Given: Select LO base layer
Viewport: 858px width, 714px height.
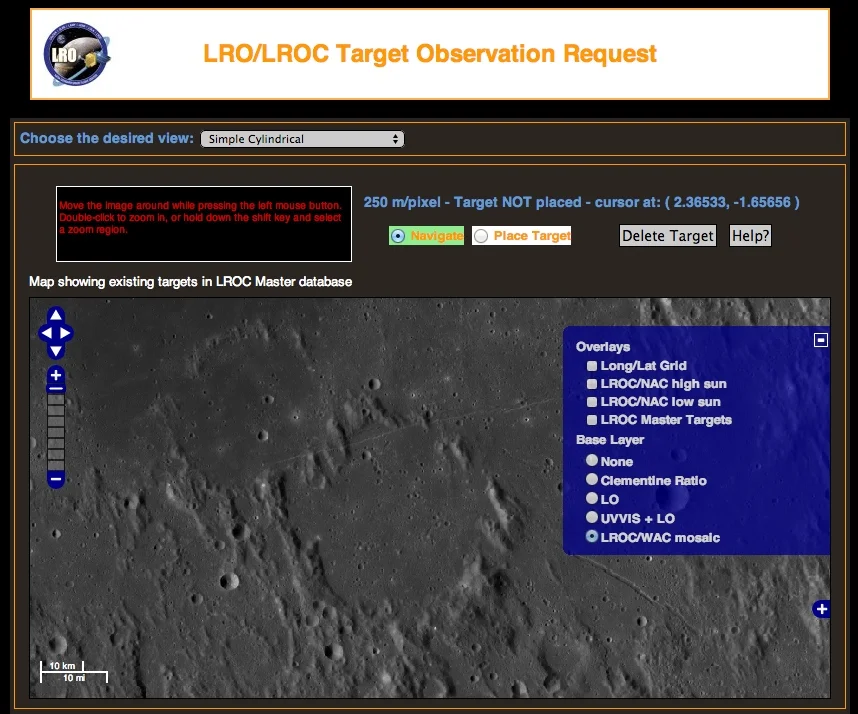Looking at the screenshot, I should pos(592,498).
